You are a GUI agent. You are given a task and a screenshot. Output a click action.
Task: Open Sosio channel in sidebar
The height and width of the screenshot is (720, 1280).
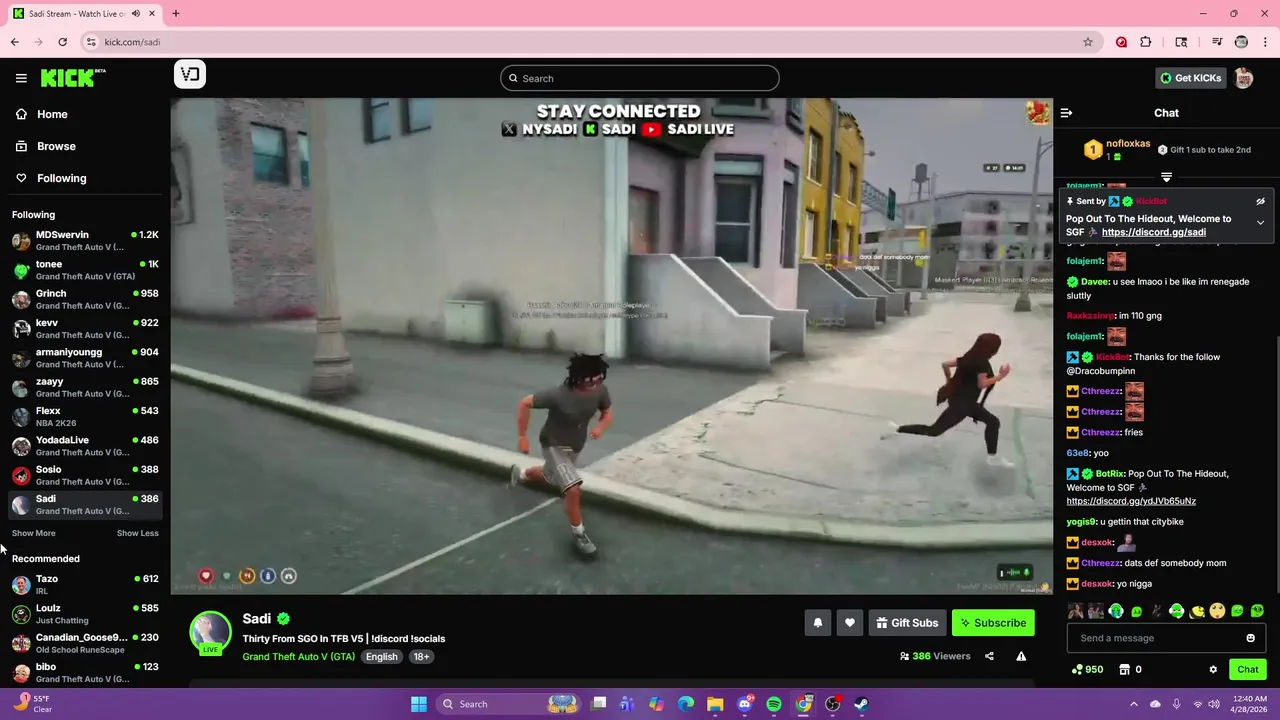click(85, 476)
